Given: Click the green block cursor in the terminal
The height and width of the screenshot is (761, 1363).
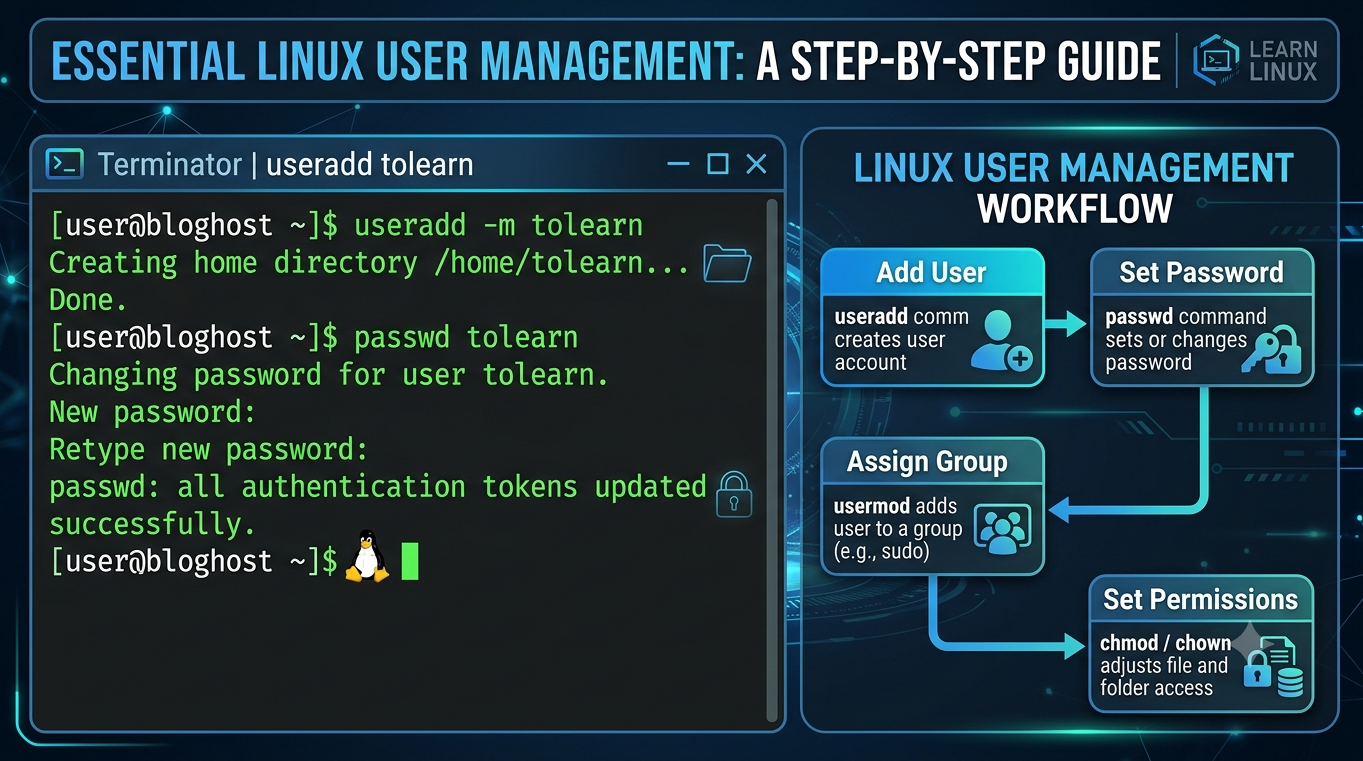Looking at the screenshot, I should click(x=409, y=561).
